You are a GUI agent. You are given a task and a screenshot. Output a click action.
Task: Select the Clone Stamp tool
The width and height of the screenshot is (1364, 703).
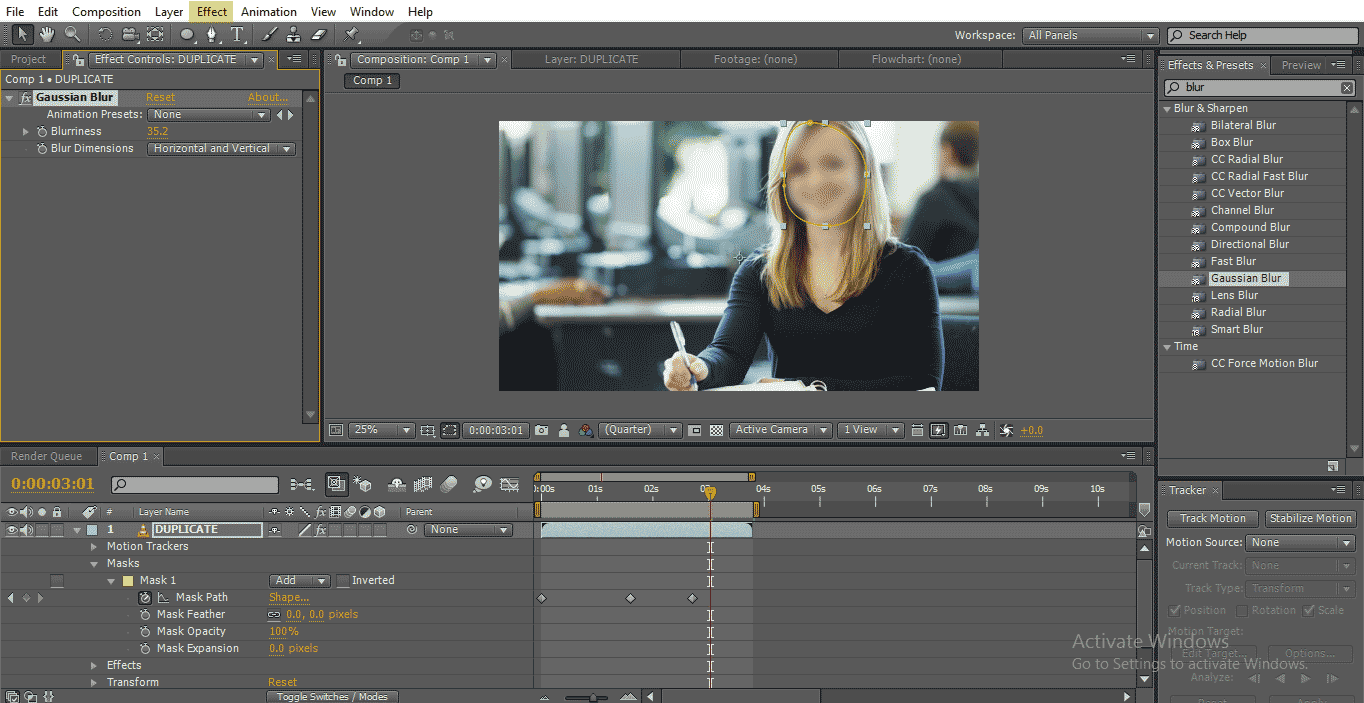point(293,34)
